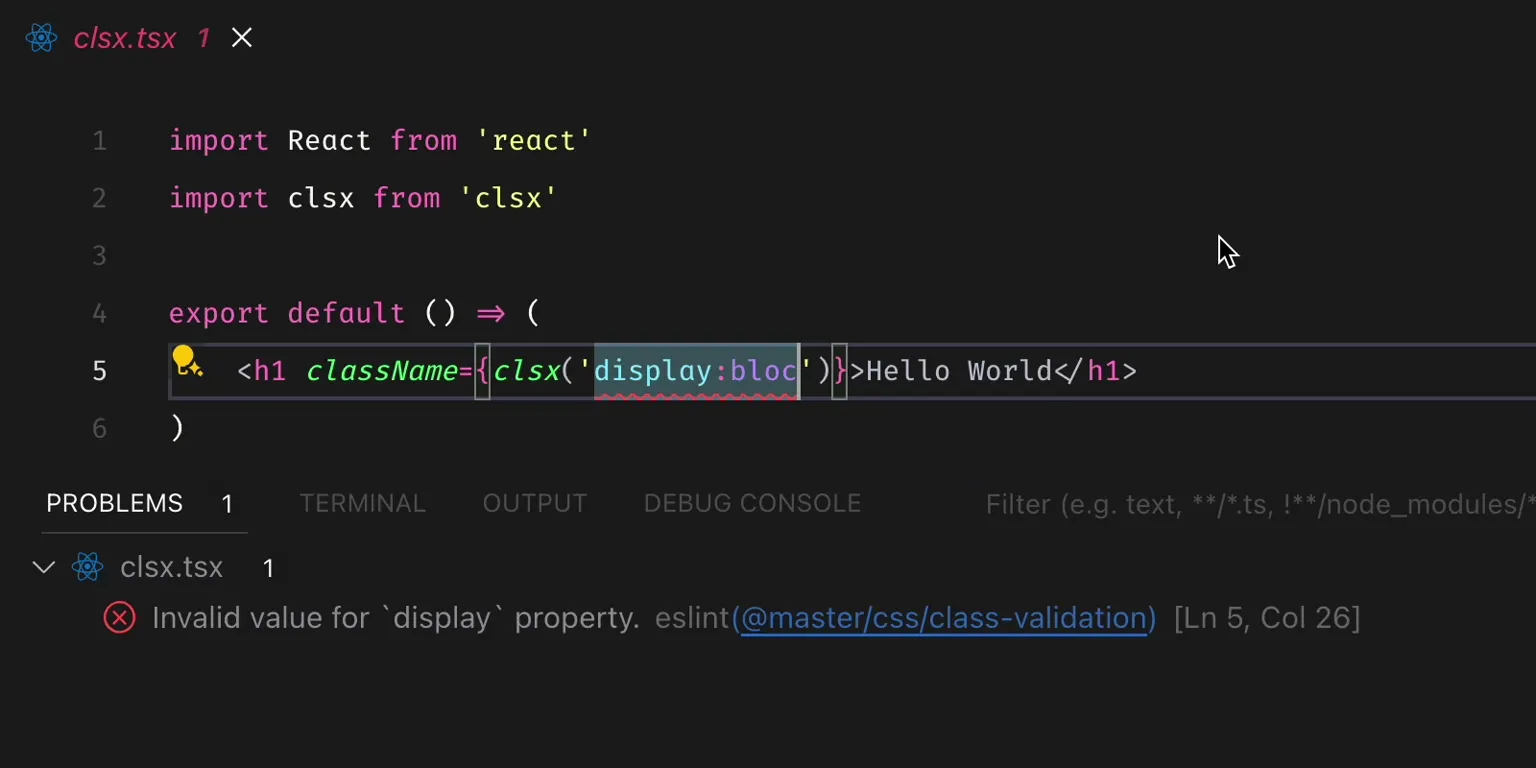Click the arrow function symbol on line 4
Viewport: 1536px width, 768px height.
(491, 314)
